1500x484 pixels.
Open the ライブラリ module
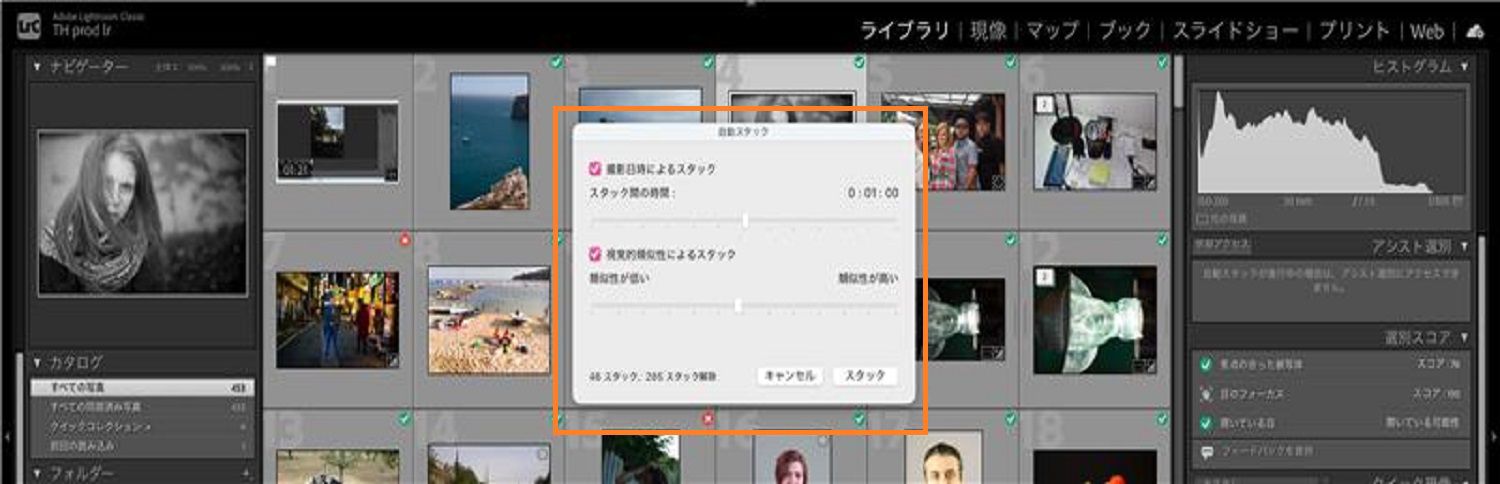[905, 30]
